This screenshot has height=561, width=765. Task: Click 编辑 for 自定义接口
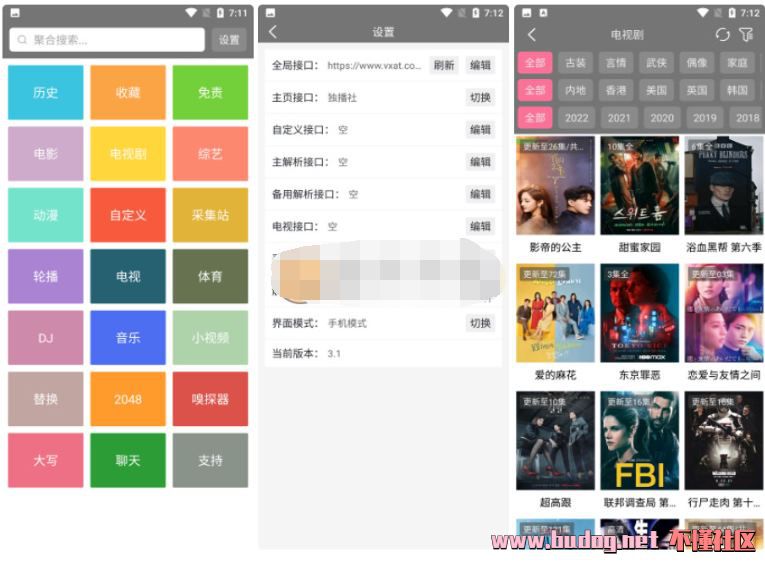click(x=480, y=130)
